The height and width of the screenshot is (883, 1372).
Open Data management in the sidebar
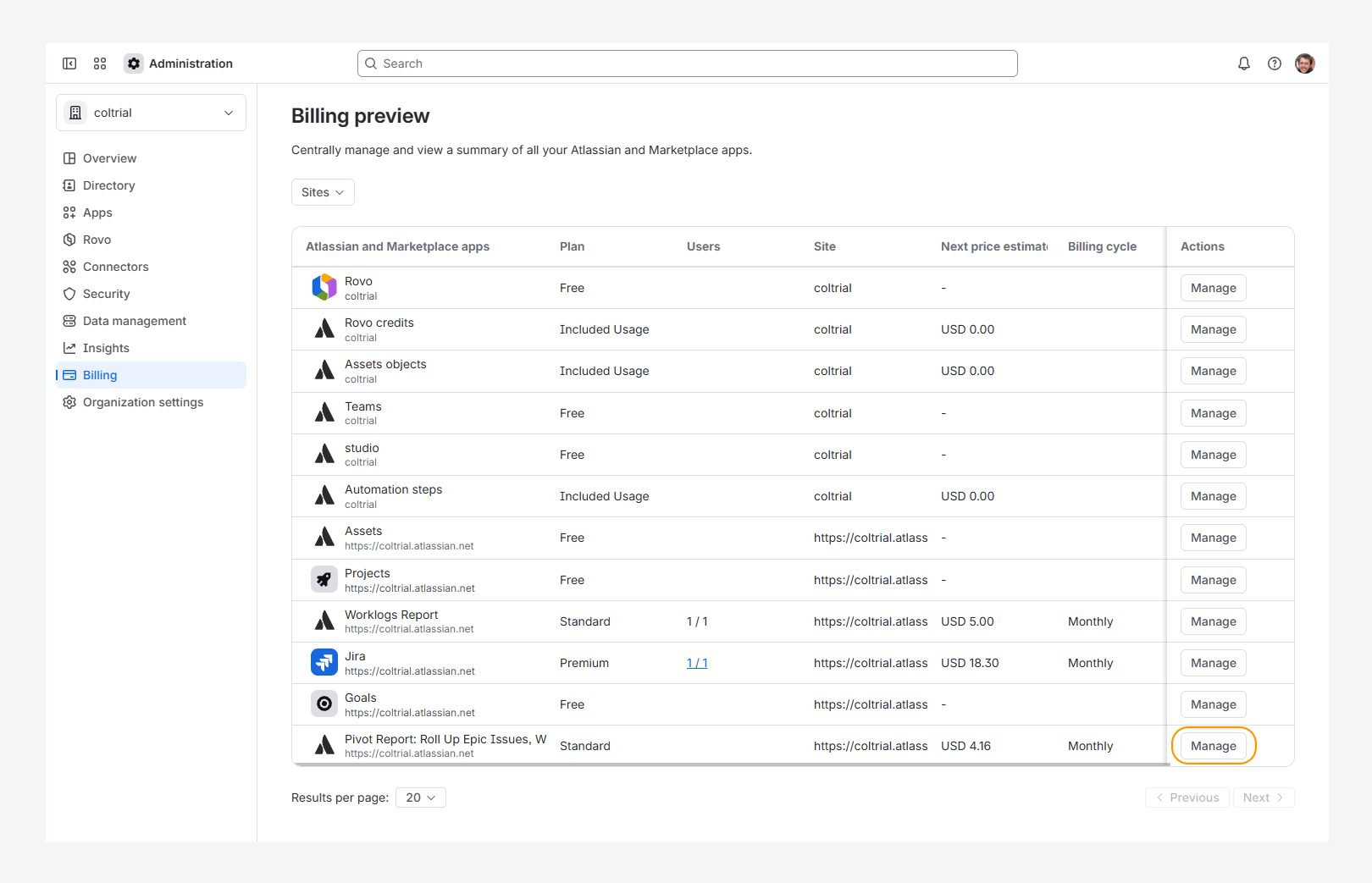151,321
